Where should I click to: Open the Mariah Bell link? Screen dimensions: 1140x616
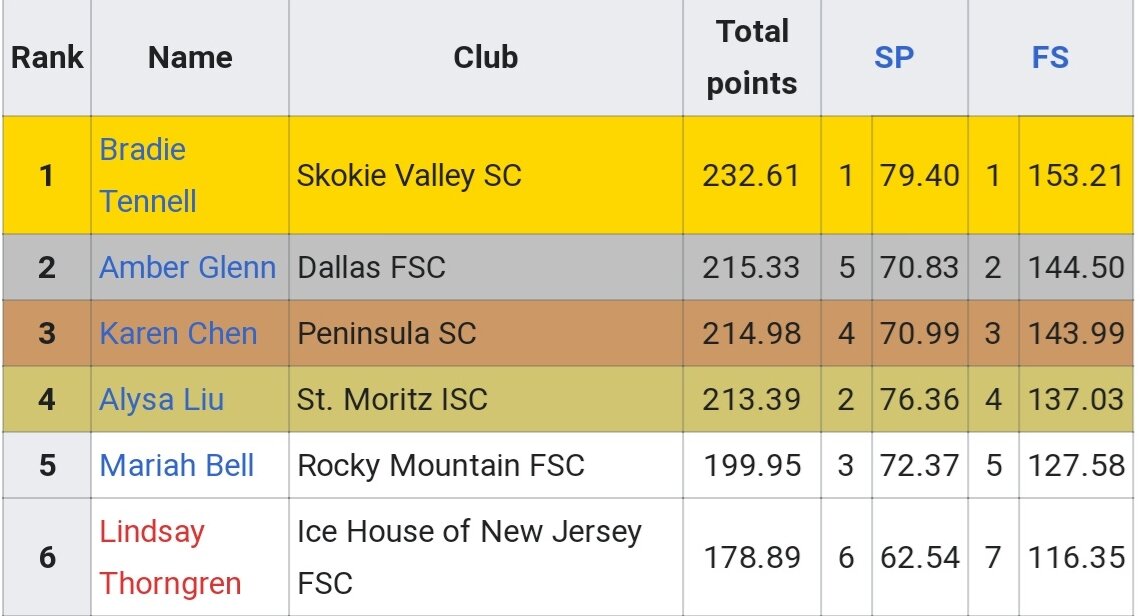177,465
